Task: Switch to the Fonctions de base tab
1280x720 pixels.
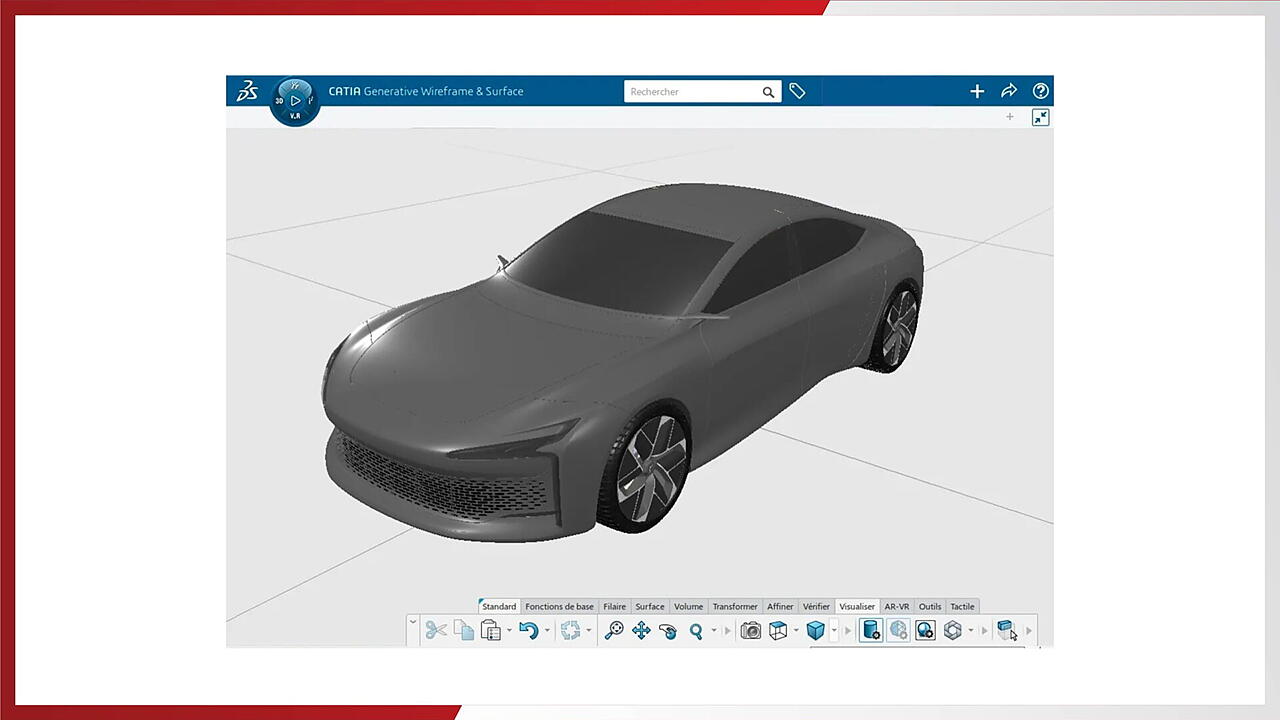Action: click(x=559, y=606)
